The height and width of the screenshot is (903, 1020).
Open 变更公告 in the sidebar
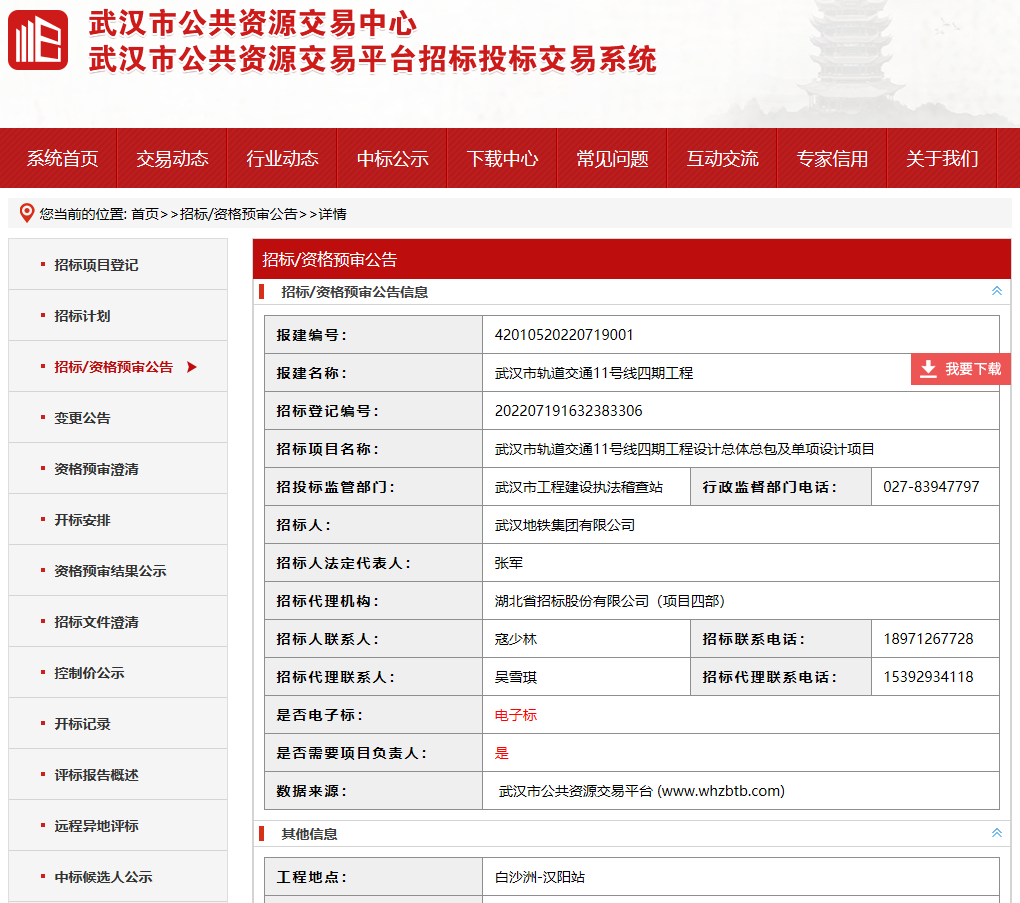point(82,418)
